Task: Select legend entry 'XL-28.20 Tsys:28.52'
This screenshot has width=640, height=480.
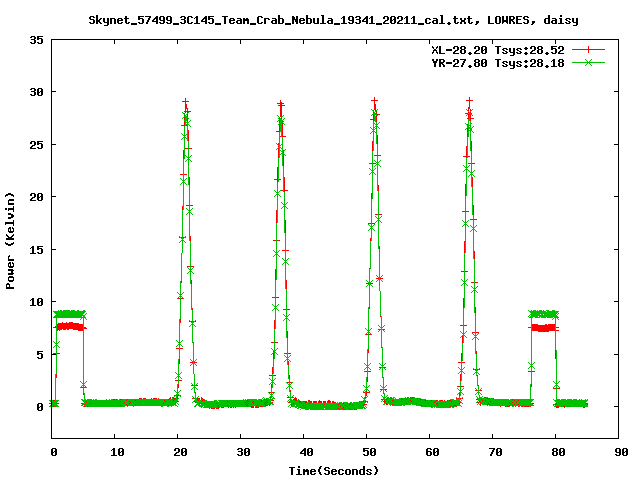Action: tap(498, 50)
